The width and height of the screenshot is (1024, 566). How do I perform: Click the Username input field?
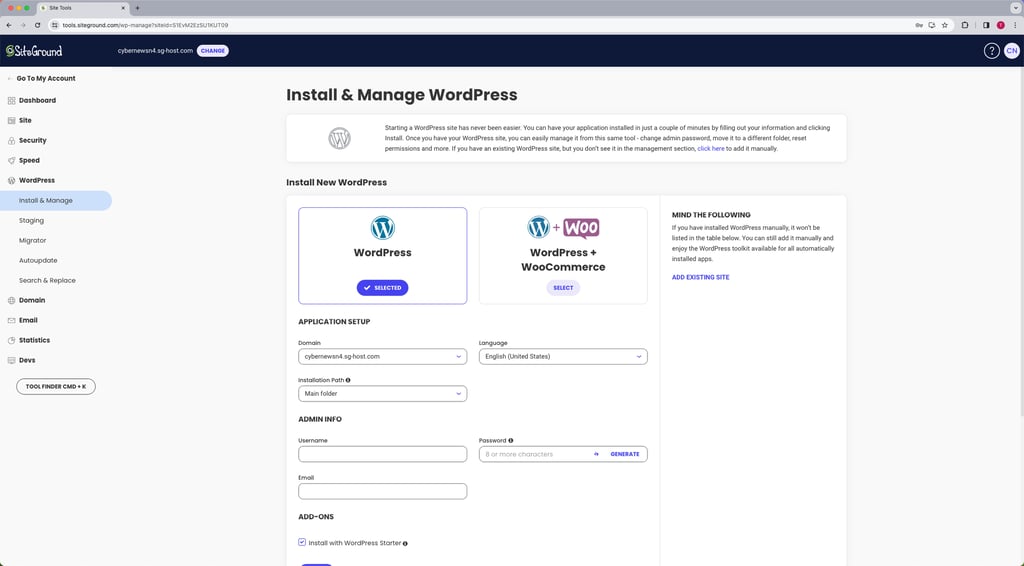382,454
